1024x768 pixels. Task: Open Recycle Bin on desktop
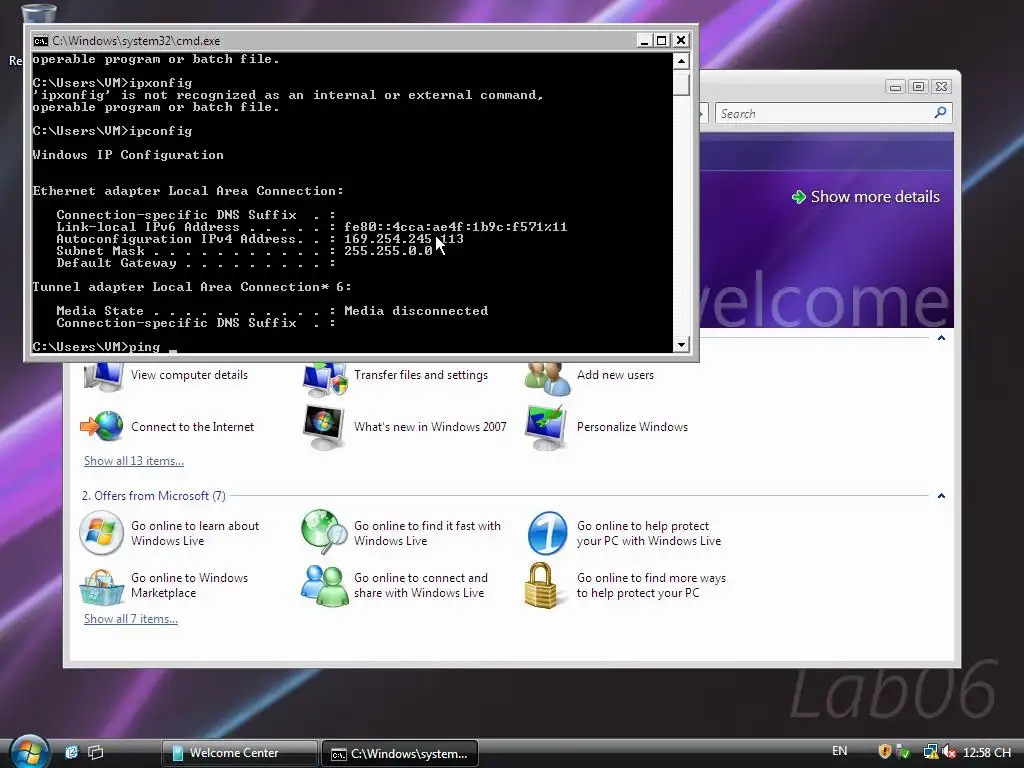[39, 16]
